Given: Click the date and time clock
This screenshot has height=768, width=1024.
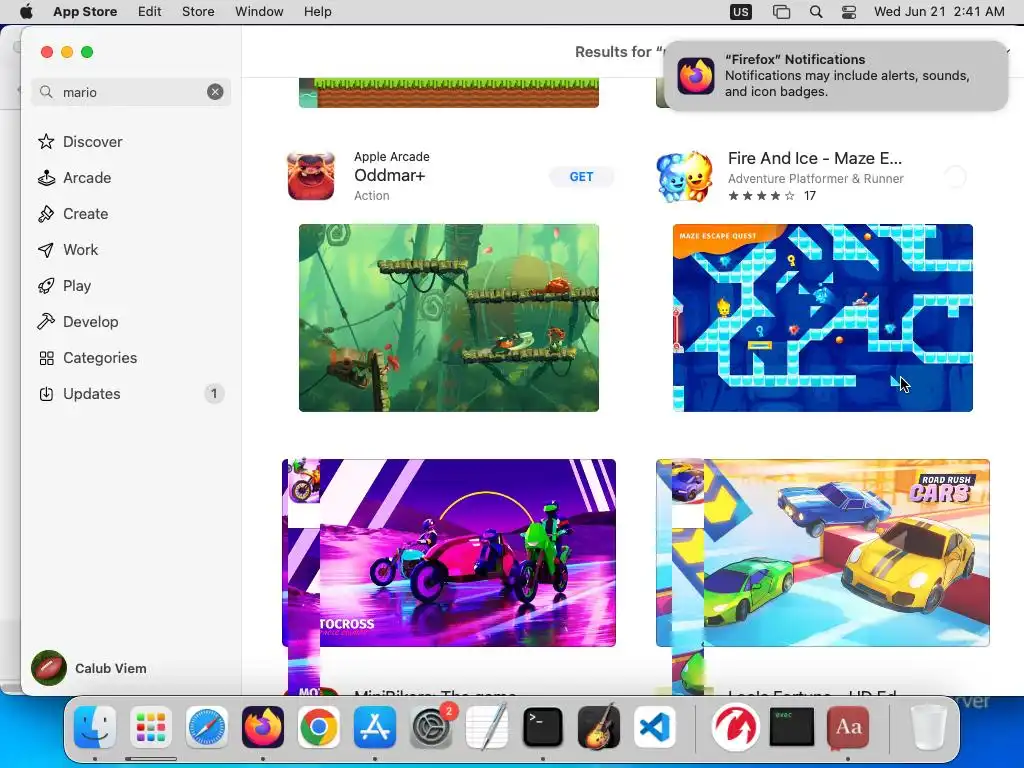Looking at the screenshot, I should point(939,12).
